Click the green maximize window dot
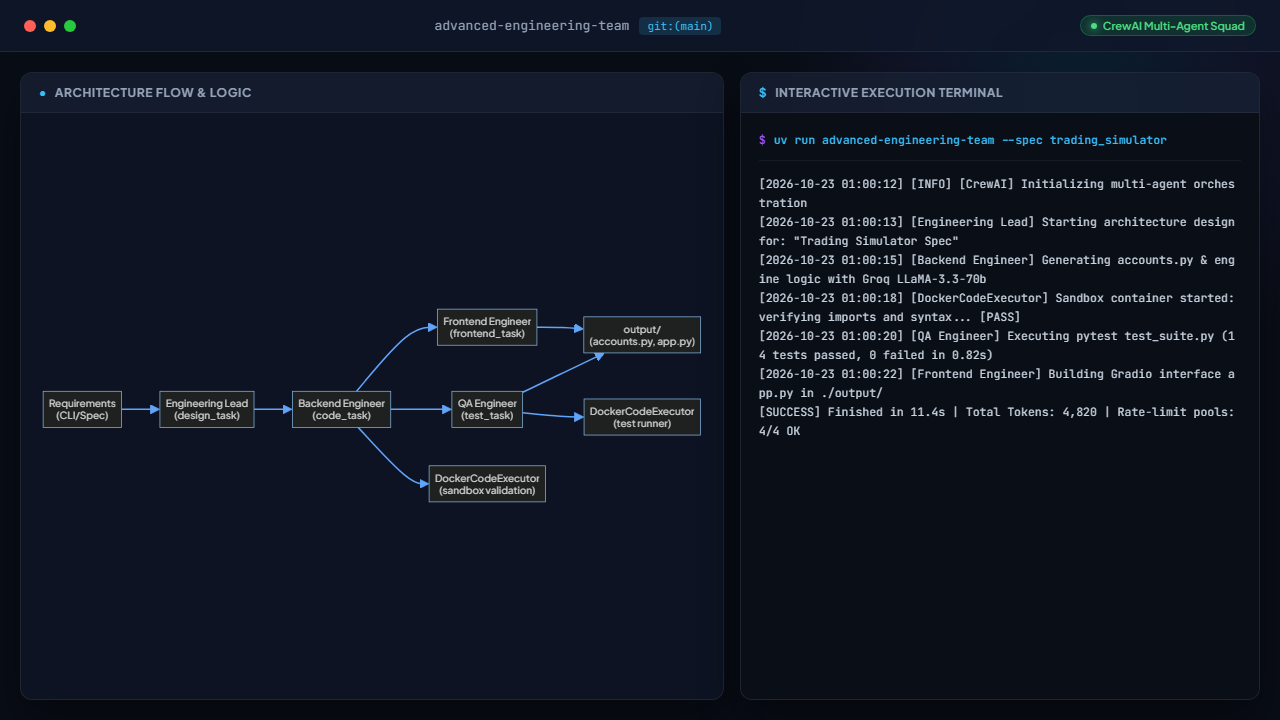Screen dimensions: 1280x720 (x=70, y=26)
